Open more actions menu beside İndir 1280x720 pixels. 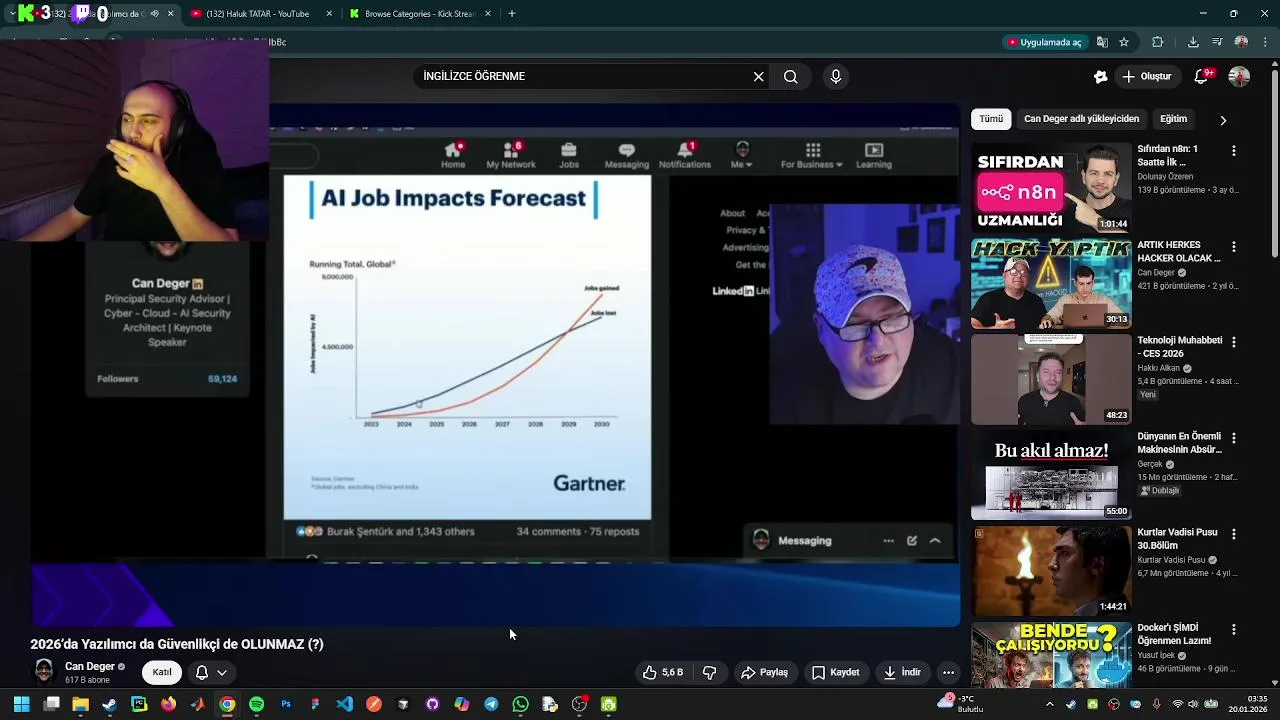(948, 673)
